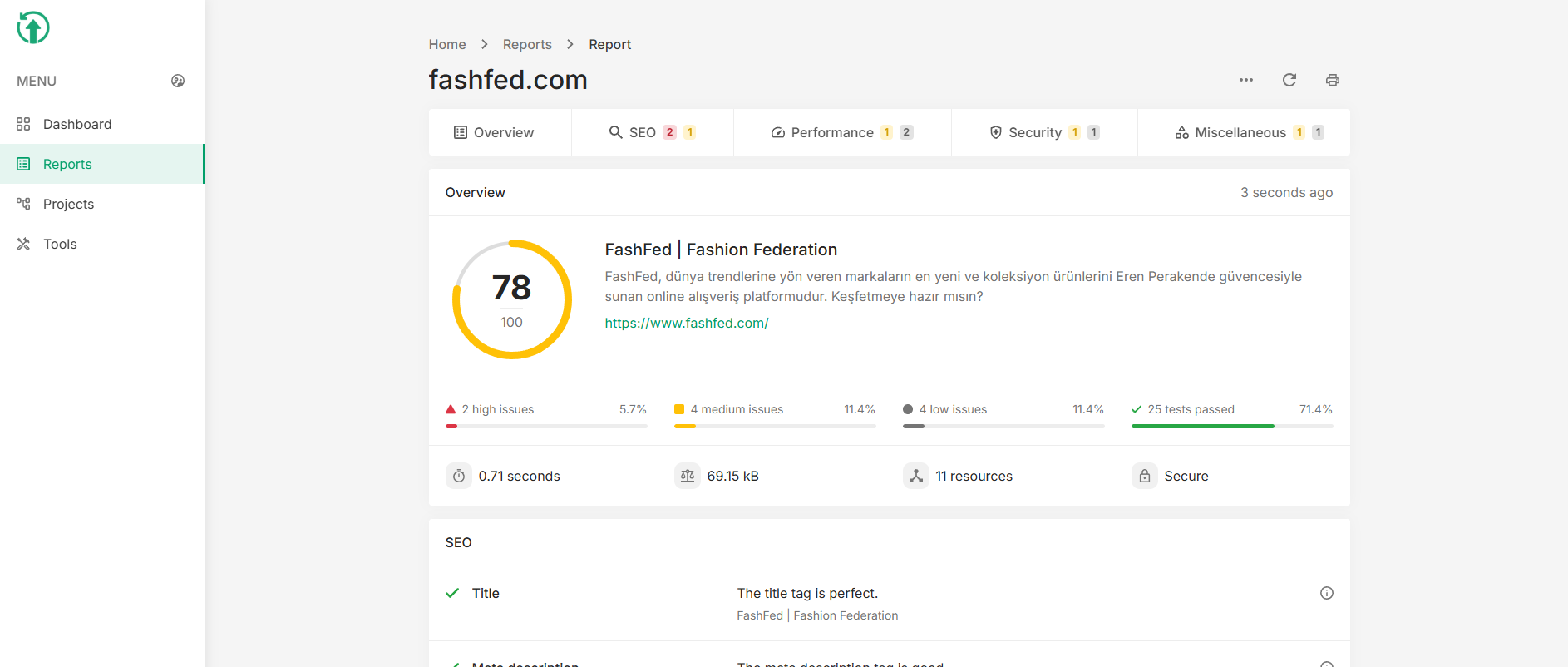Open the three-dot more options menu
The width and height of the screenshot is (1568, 667).
(x=1246, y=80)
